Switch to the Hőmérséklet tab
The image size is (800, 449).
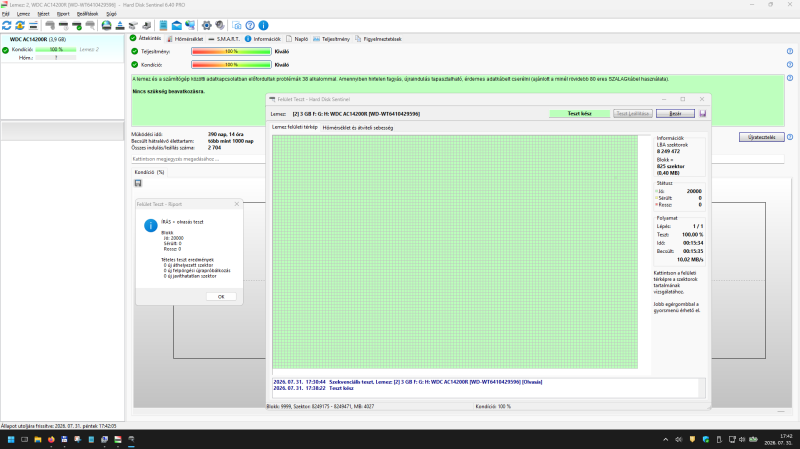[185, 39]
